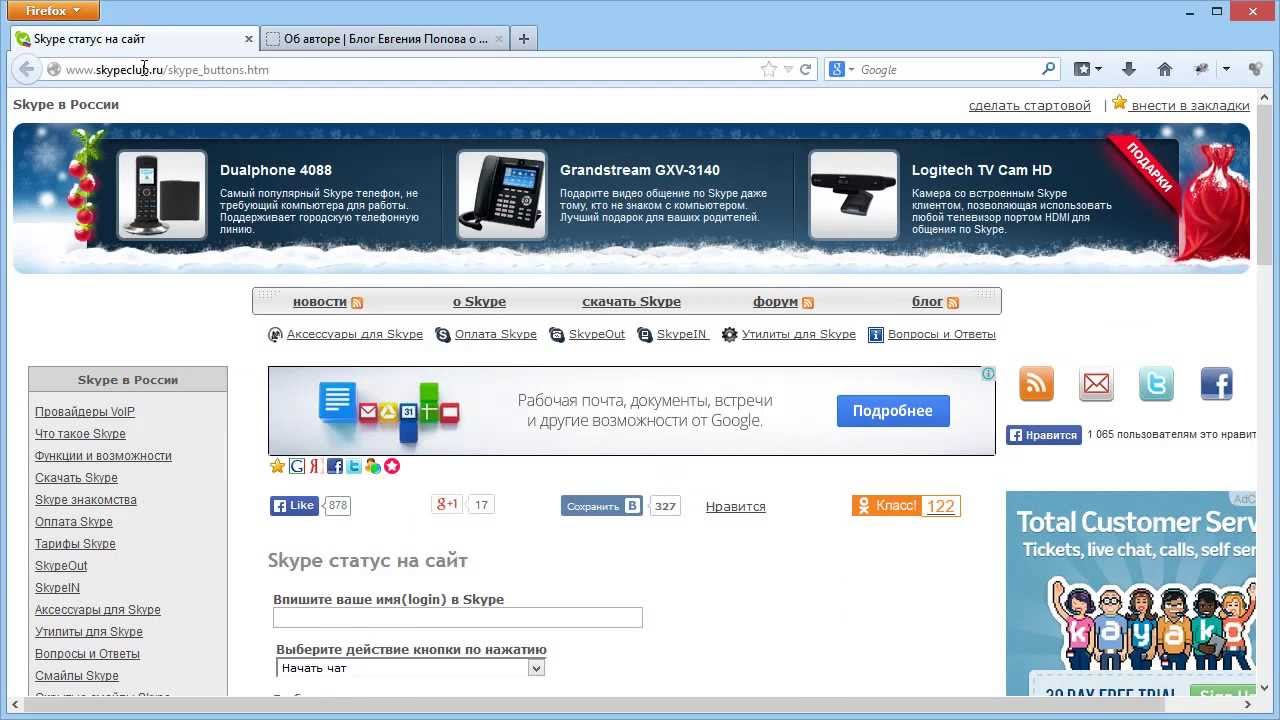This screenshot has width=1280, height=720.
Task: Open the 'скачать Skype' menu item
Action: click(631, 301)
